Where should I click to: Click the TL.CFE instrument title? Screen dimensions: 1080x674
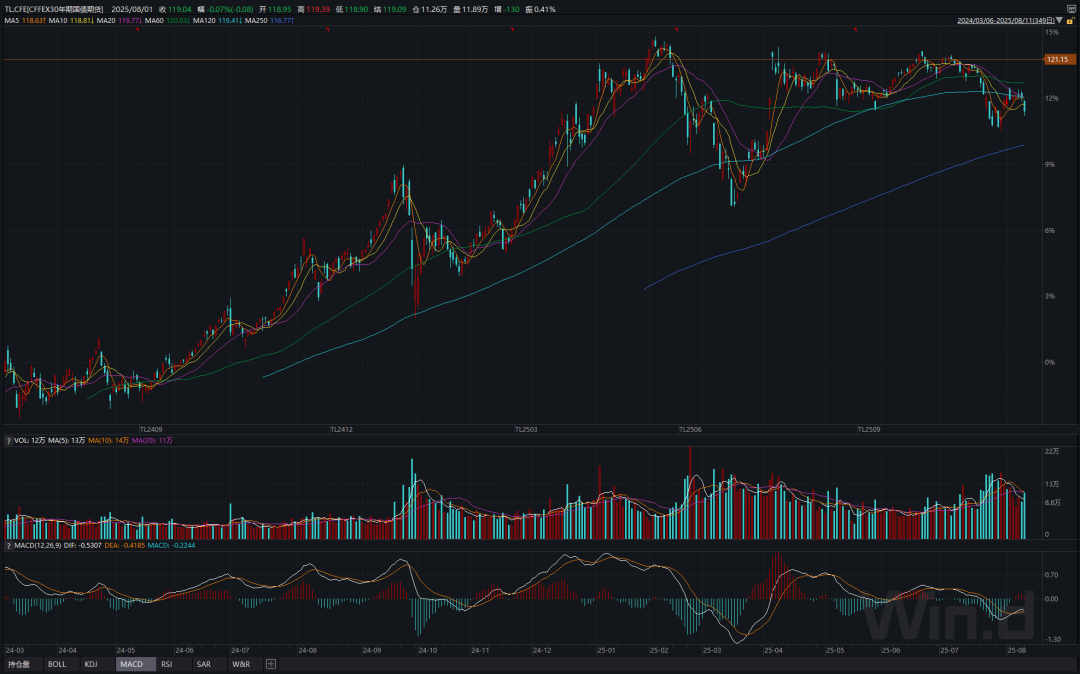pos(54,9)
